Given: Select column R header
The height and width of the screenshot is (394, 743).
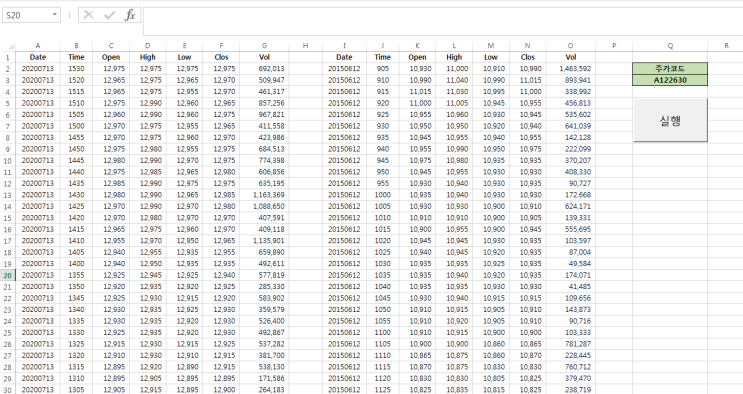Looking at the screenshot, I should coord(725,46).
